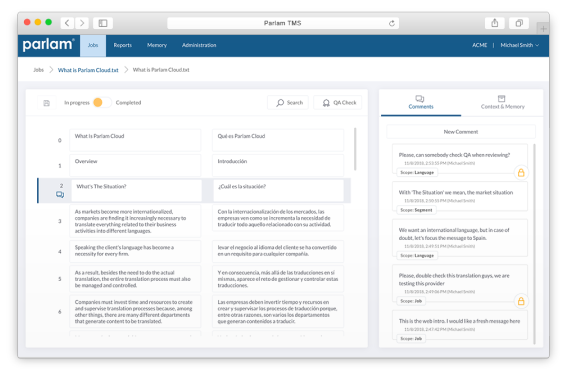Screen dimensions: 569x371
Task: Open comment 'With The Situation we mean'
Action: [460, 196]
